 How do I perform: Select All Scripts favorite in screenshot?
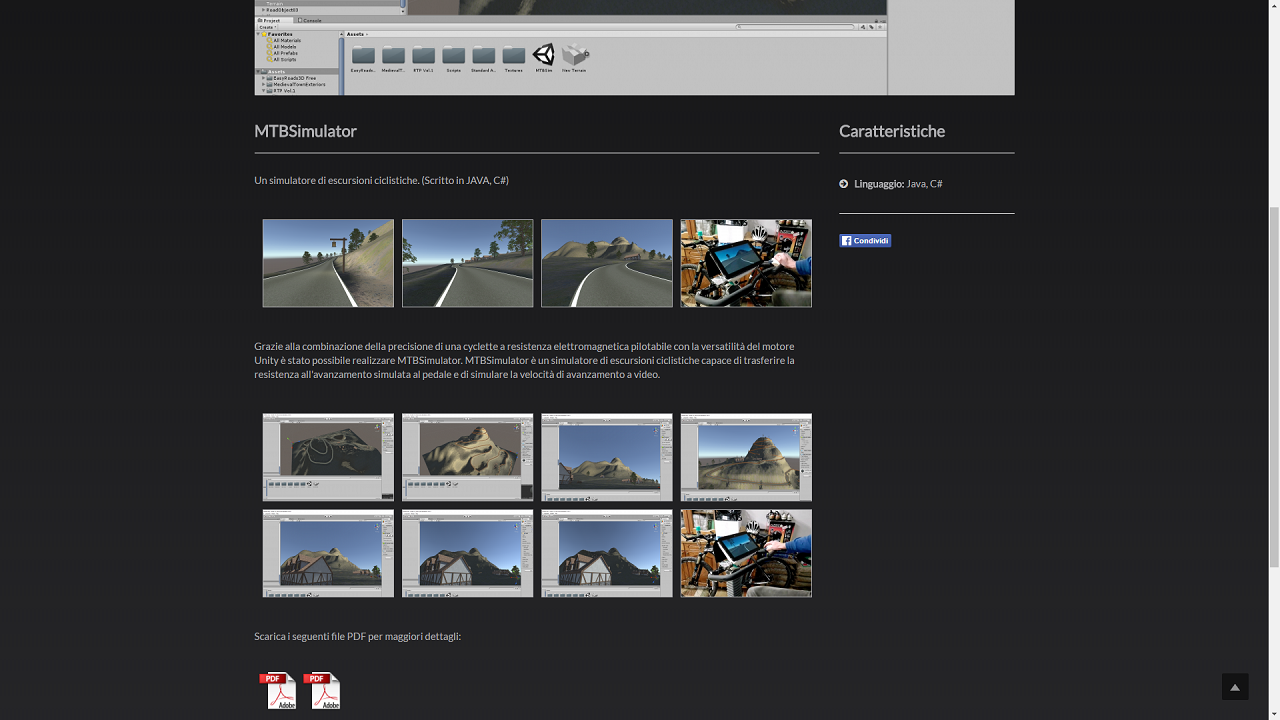283,59
